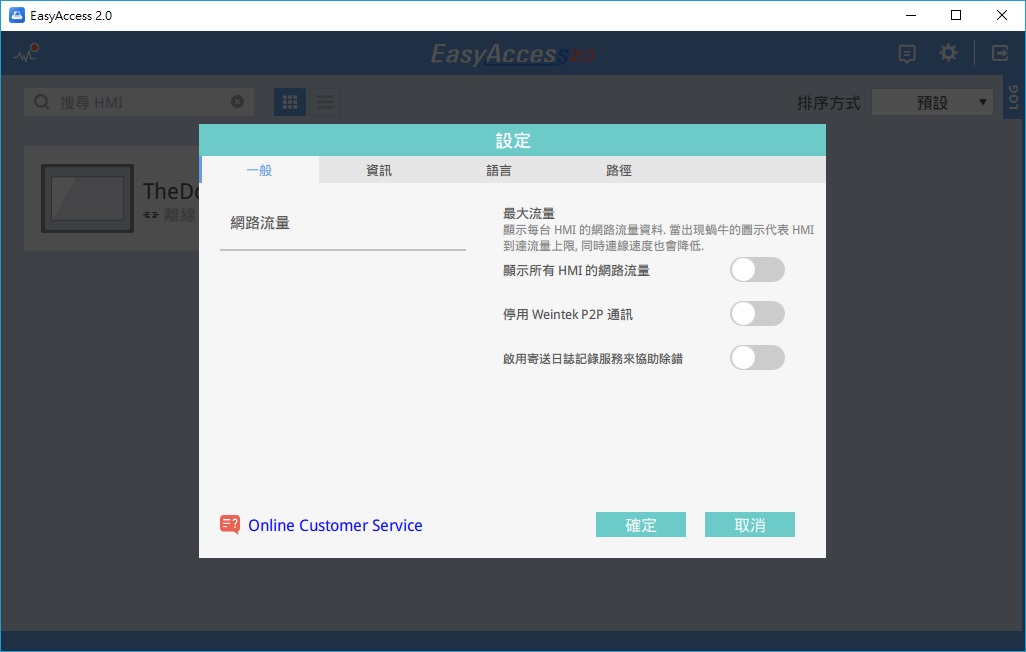Screen dimensions: 1026x652
Task: Select the 資訊 tab
Action: tap(379, 171)
